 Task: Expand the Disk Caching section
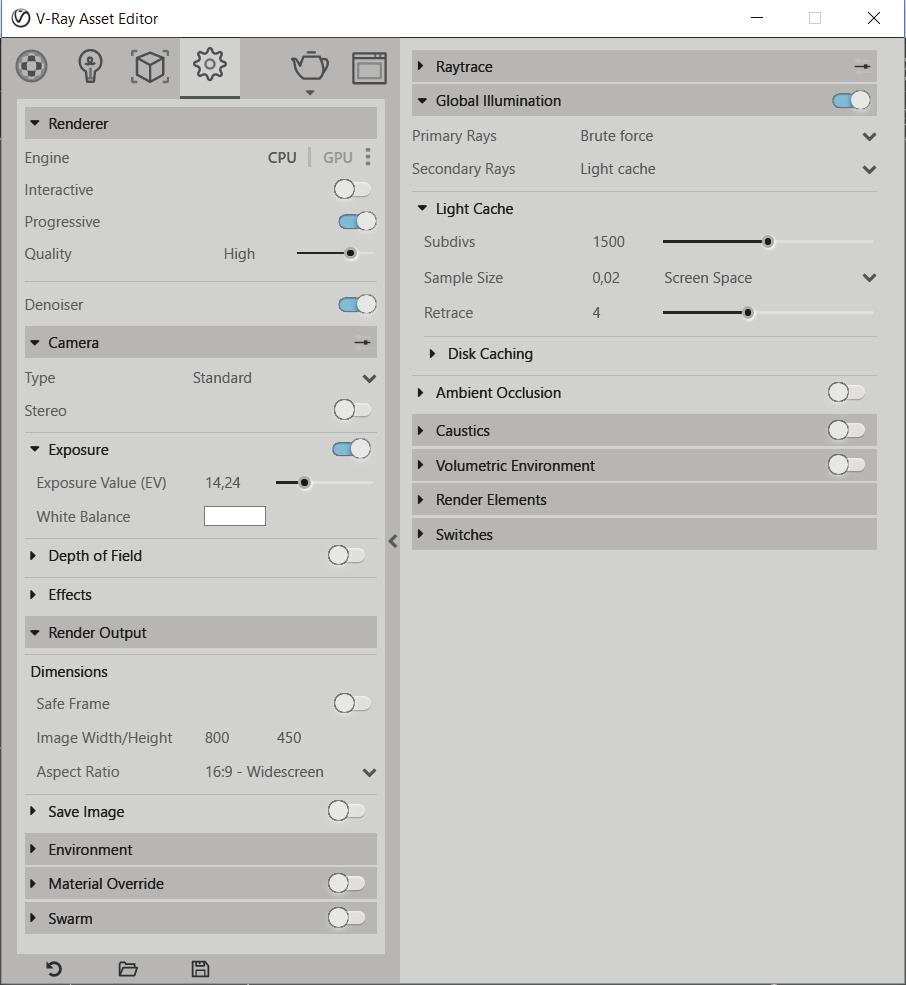432,354
